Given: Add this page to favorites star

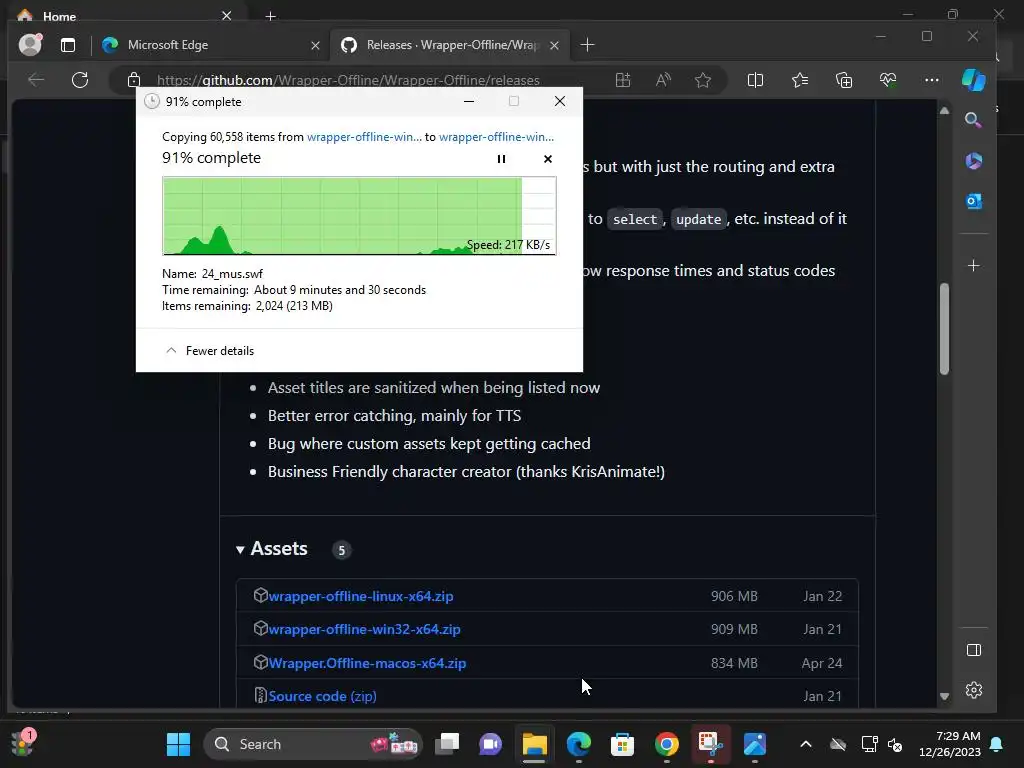Looking at the screenshot, I should [703, 80].
